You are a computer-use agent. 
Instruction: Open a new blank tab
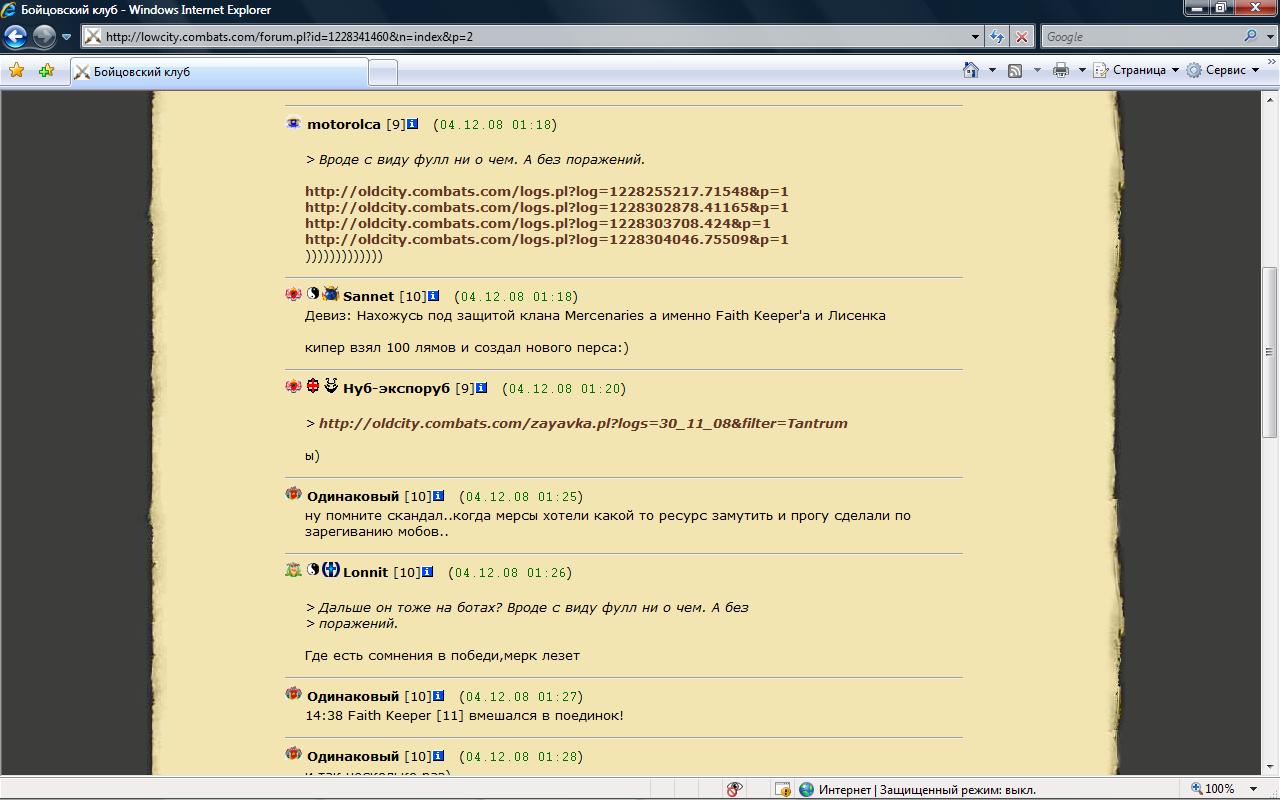click(383, 72)
